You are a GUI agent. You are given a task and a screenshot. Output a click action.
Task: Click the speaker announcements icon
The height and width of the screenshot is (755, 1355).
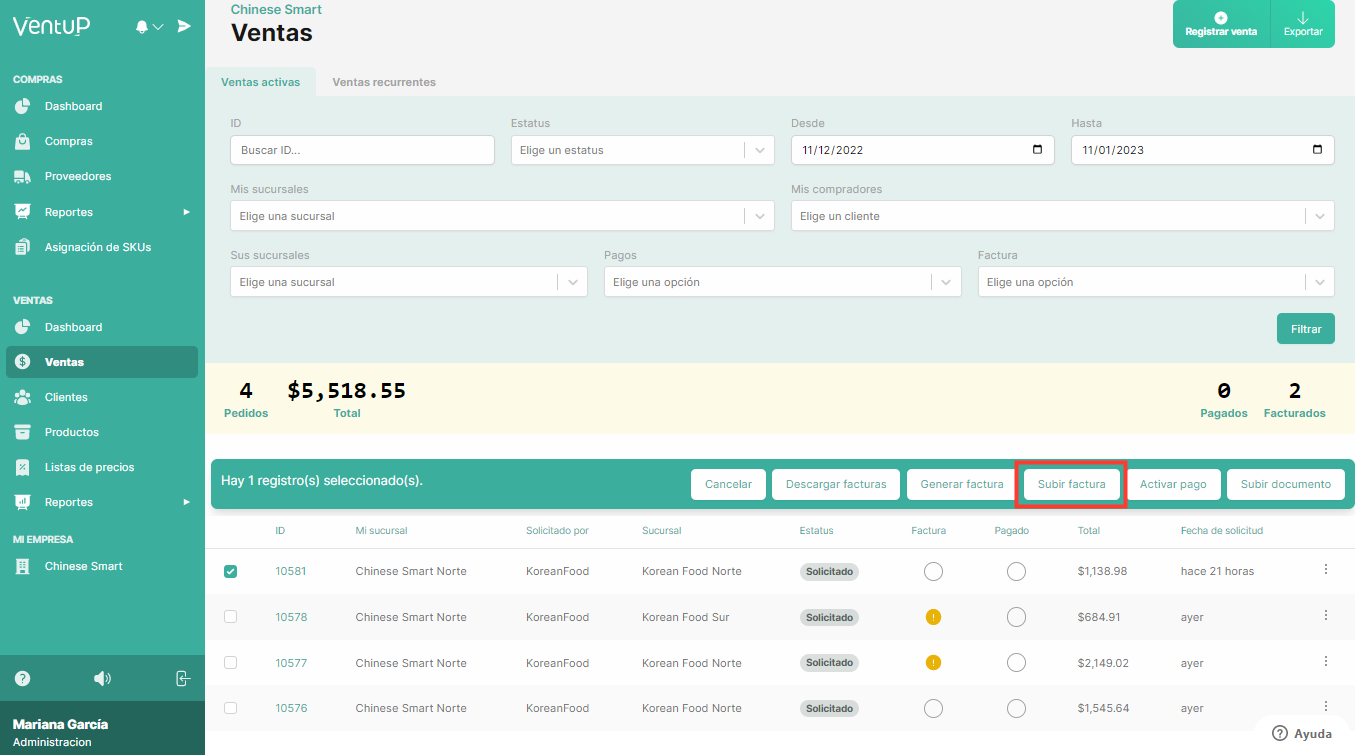coord(102,678)
